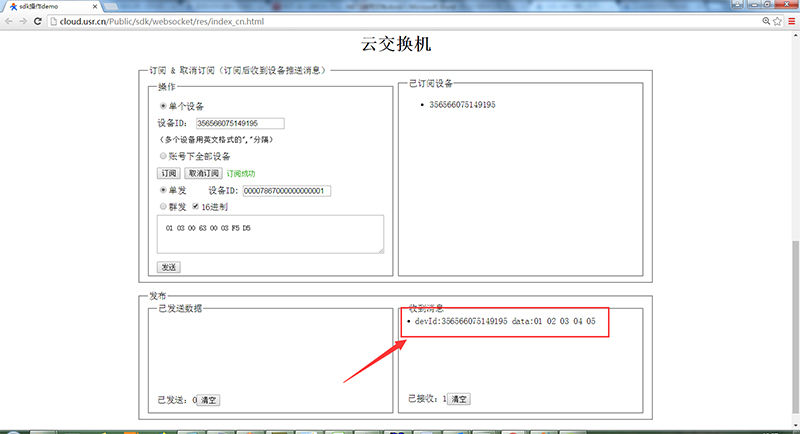
Task: Go forward using browser forward arrow
Action: (23, 21)
